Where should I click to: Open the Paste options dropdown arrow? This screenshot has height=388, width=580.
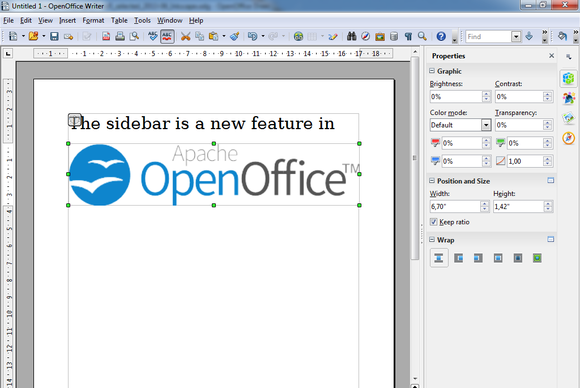[x=224, y=36]
